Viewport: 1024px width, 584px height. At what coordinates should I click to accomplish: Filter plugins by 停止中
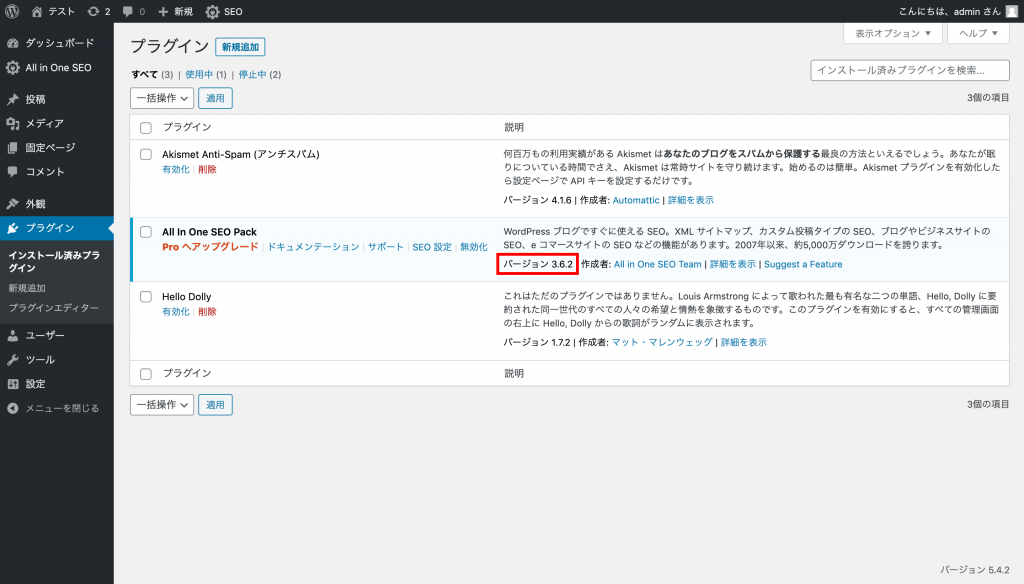tap(252, 74)
